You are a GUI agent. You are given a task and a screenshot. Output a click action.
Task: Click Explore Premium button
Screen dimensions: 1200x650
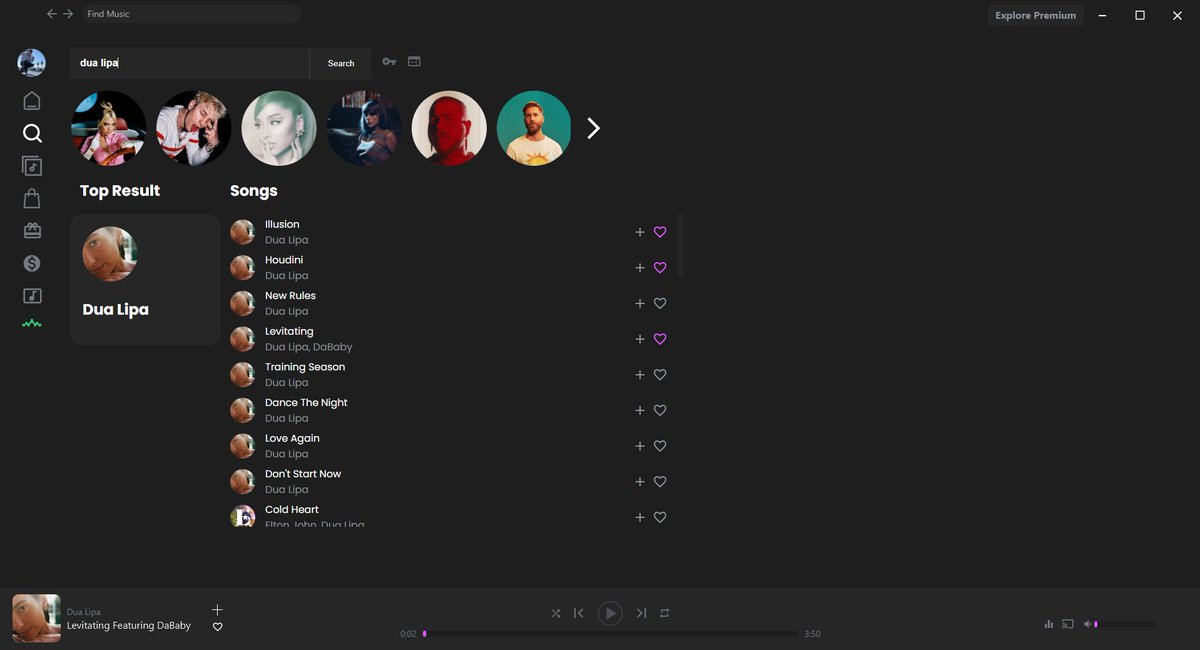1036,15
